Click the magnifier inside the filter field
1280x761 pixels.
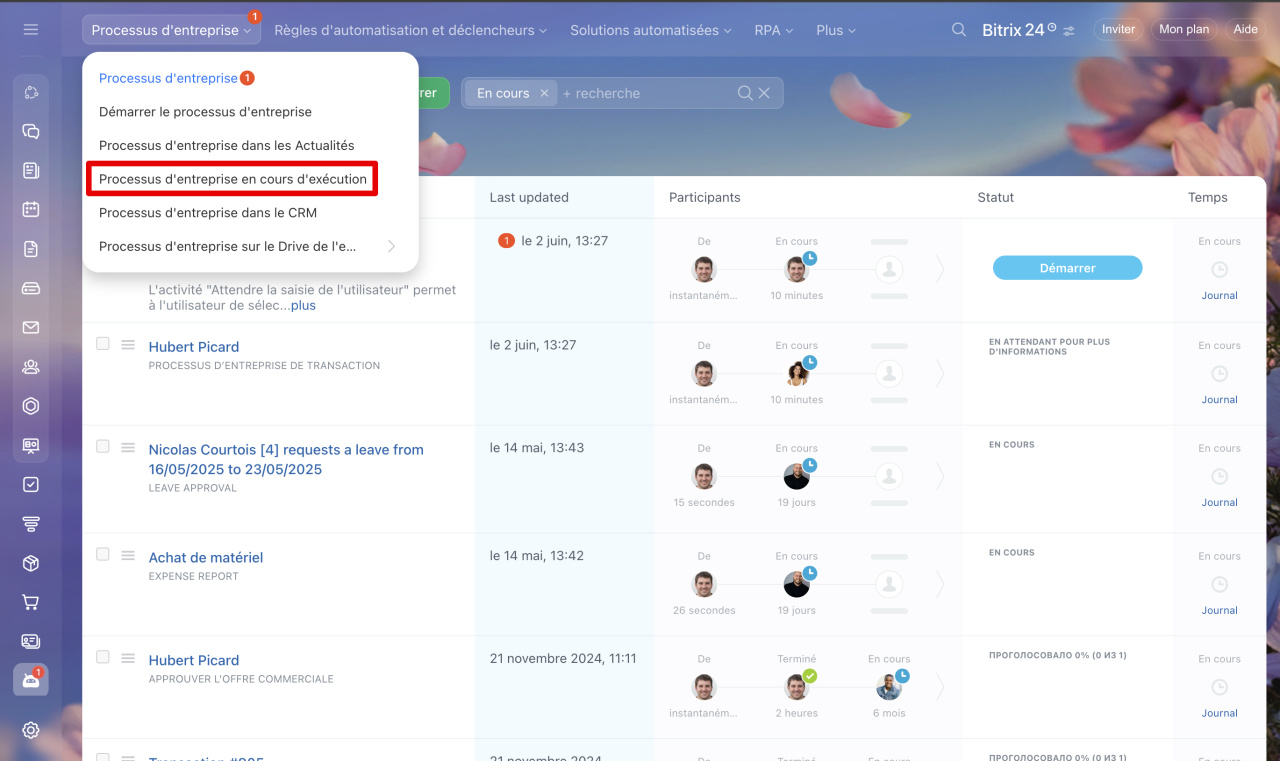click(745, 93)
